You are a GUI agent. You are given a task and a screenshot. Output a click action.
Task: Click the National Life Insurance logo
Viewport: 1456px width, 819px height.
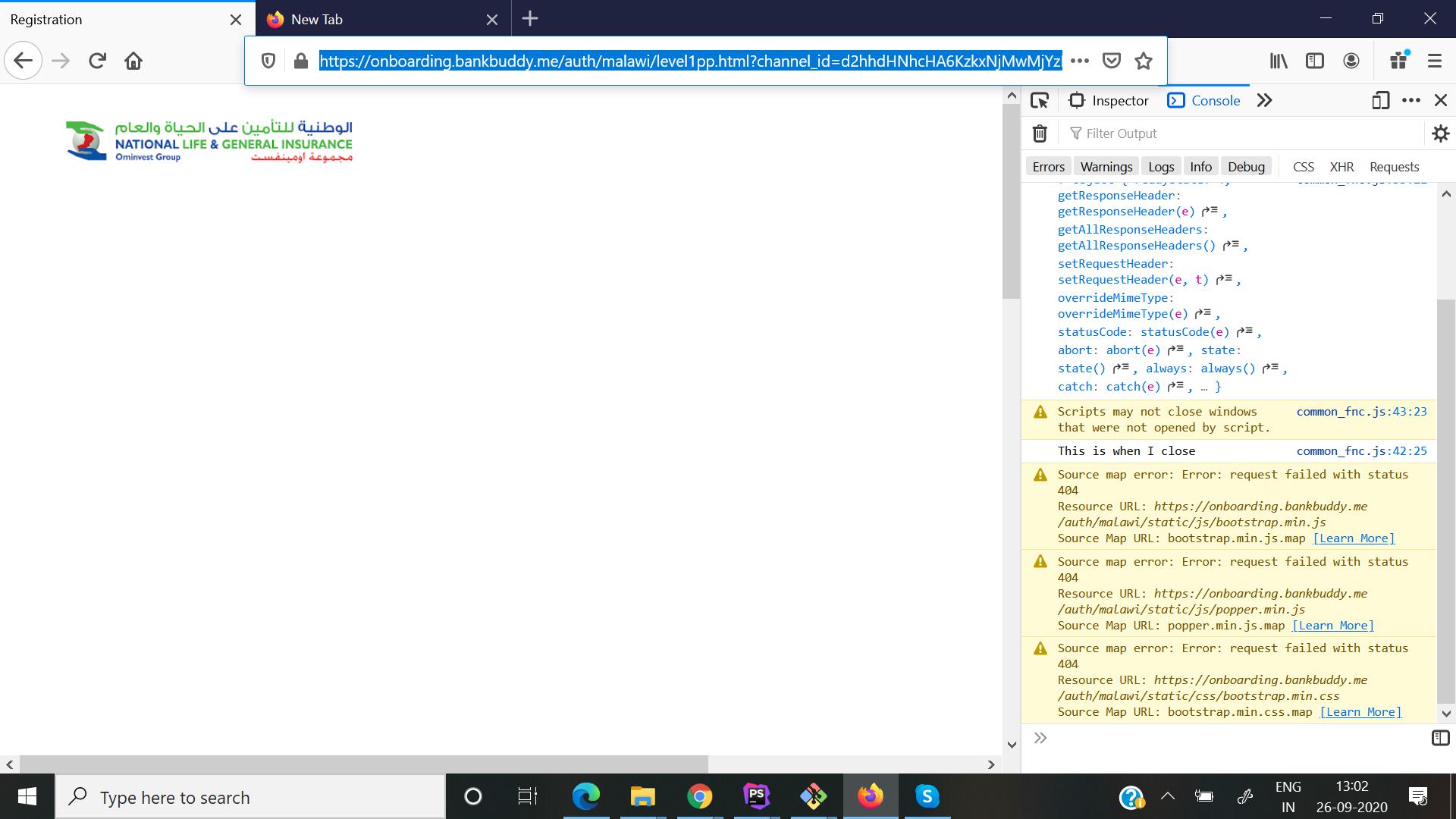pyautogui.click(x=209, y=141)
